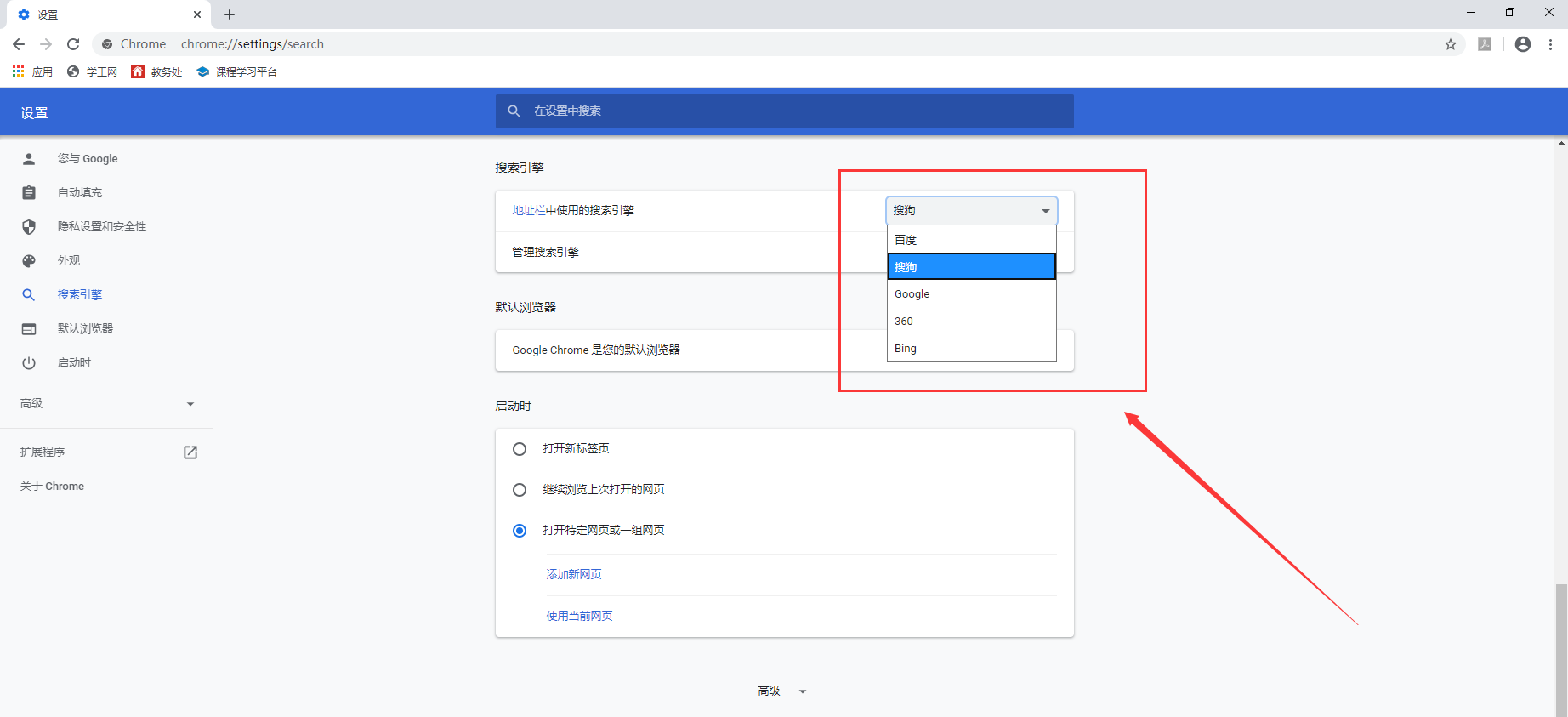Click 使用当前网页 link
This screenshot has height=717, width=1568.
coord(579,617)
